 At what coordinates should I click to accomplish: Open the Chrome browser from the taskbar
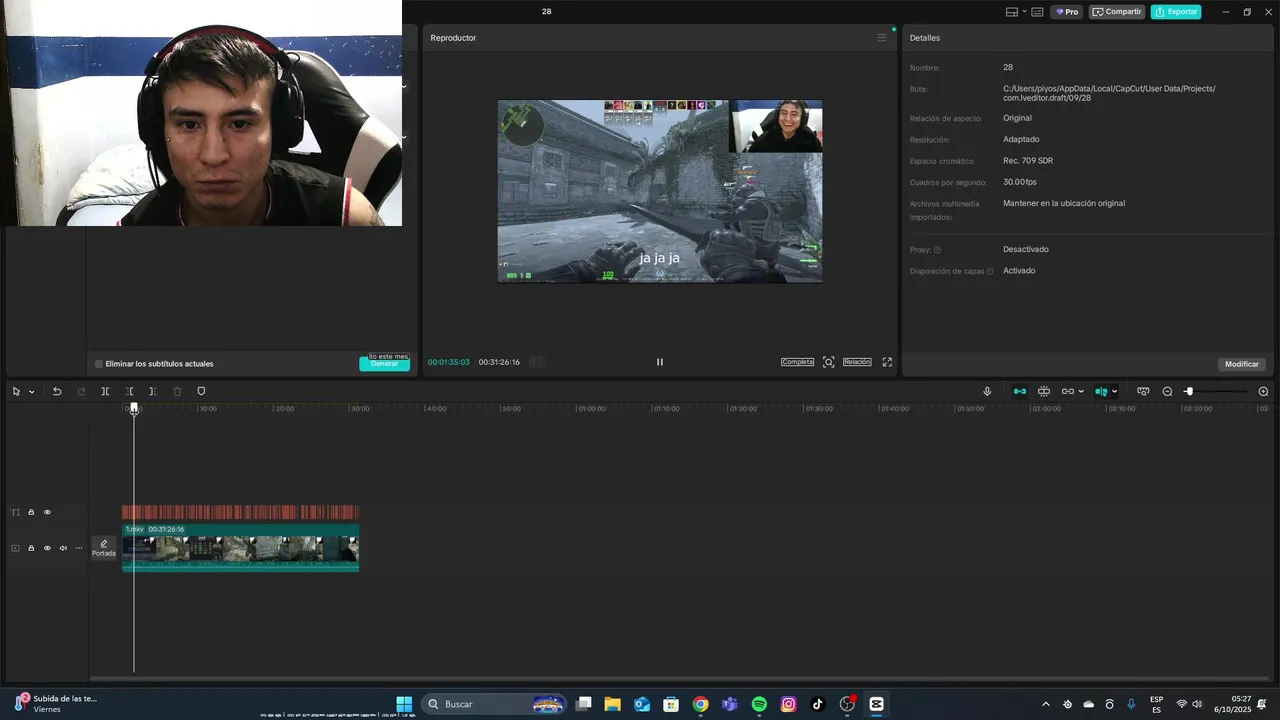(701, 704)
